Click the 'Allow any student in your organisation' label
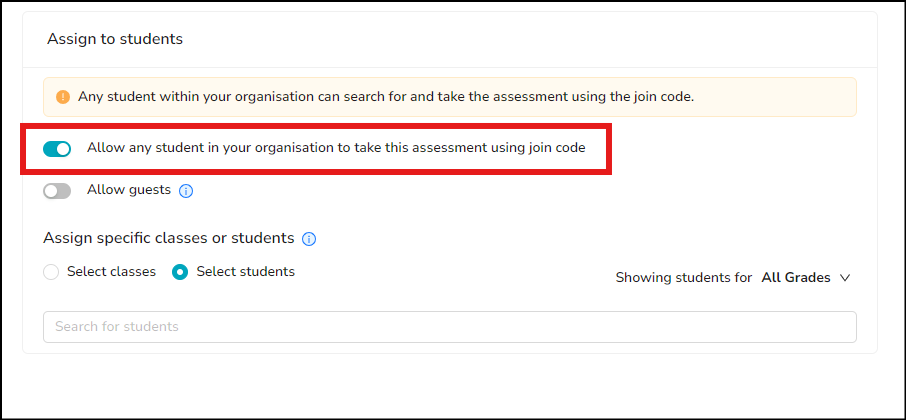This screenshot has height=420, width=906. pos(336,148)
